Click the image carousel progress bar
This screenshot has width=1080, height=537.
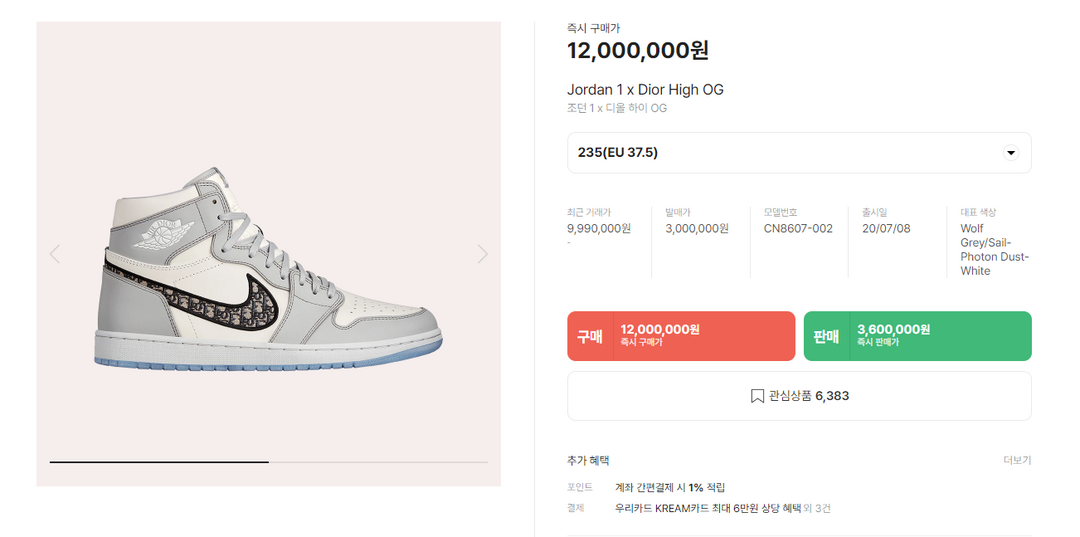(268, 462)
